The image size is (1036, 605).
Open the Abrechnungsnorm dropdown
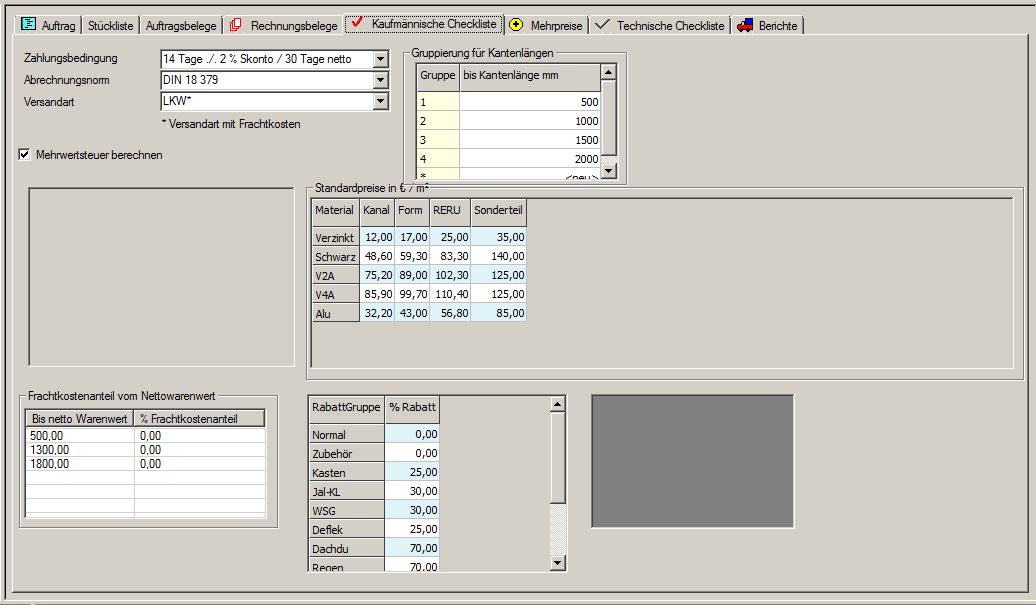click(x=380, y=80)
